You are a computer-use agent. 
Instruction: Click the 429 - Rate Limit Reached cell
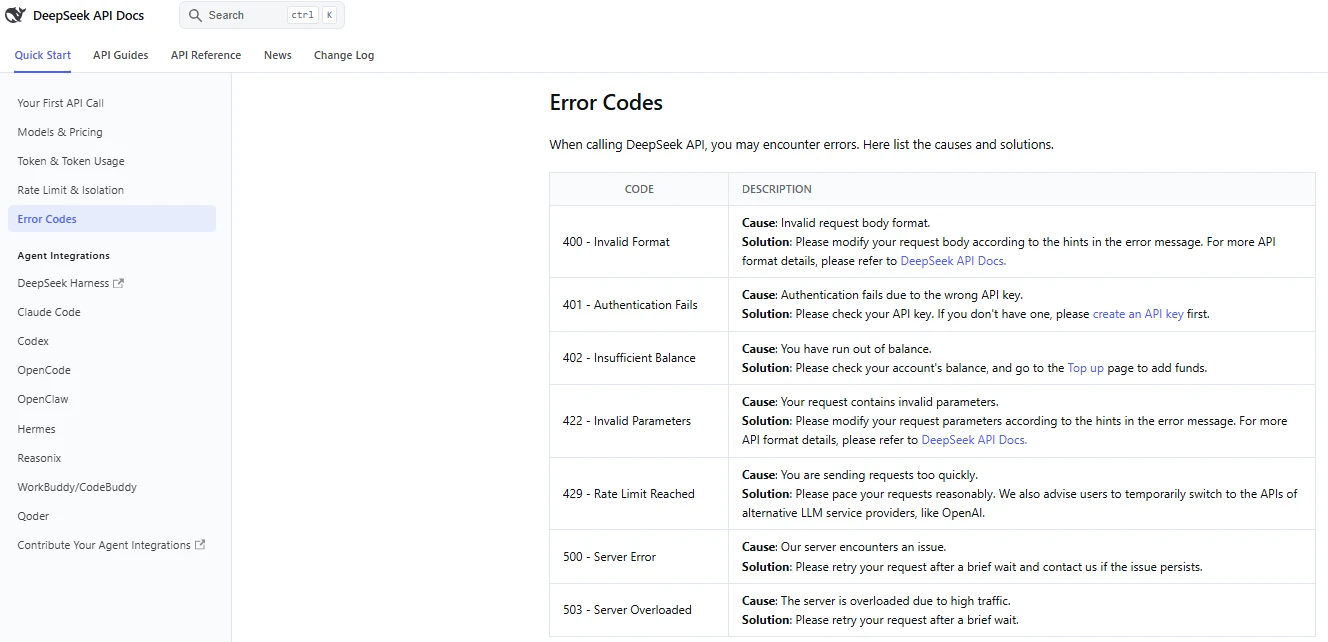(x=639, y=494)
